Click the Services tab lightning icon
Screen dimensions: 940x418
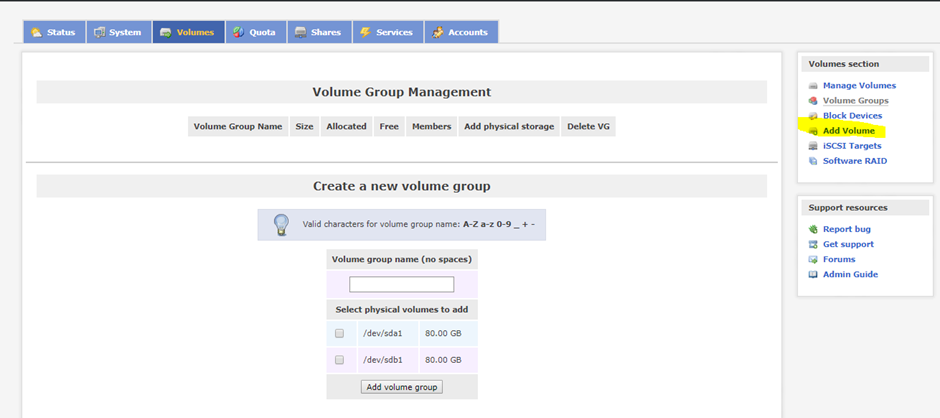(364, 32)
